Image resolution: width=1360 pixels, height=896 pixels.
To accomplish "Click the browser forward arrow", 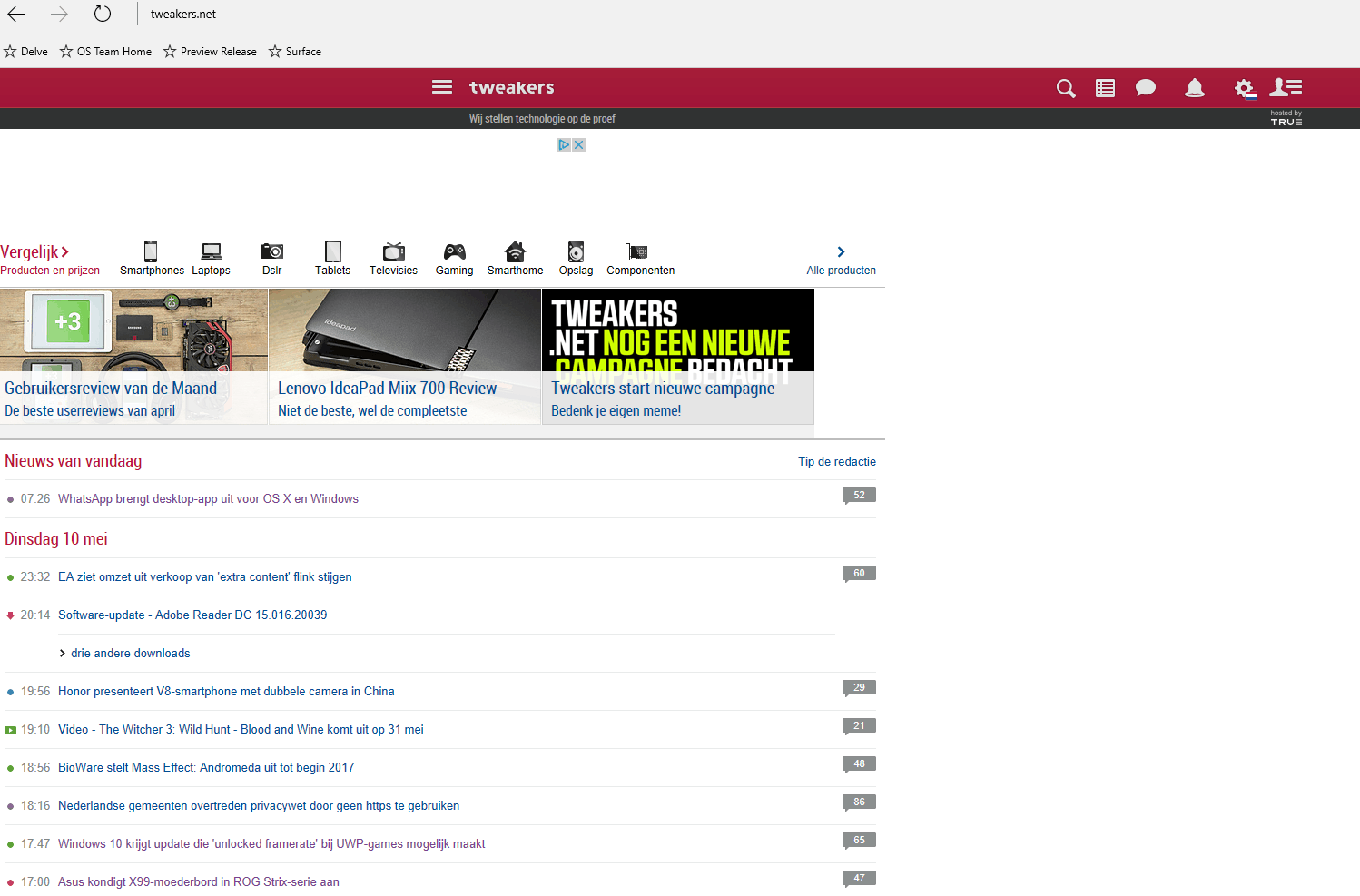I will [x=60, y=14].
